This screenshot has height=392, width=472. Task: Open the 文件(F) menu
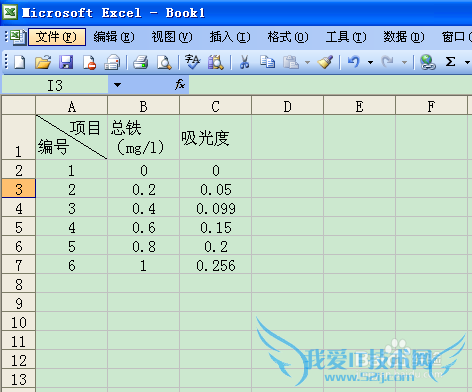[x=57, y=37]
